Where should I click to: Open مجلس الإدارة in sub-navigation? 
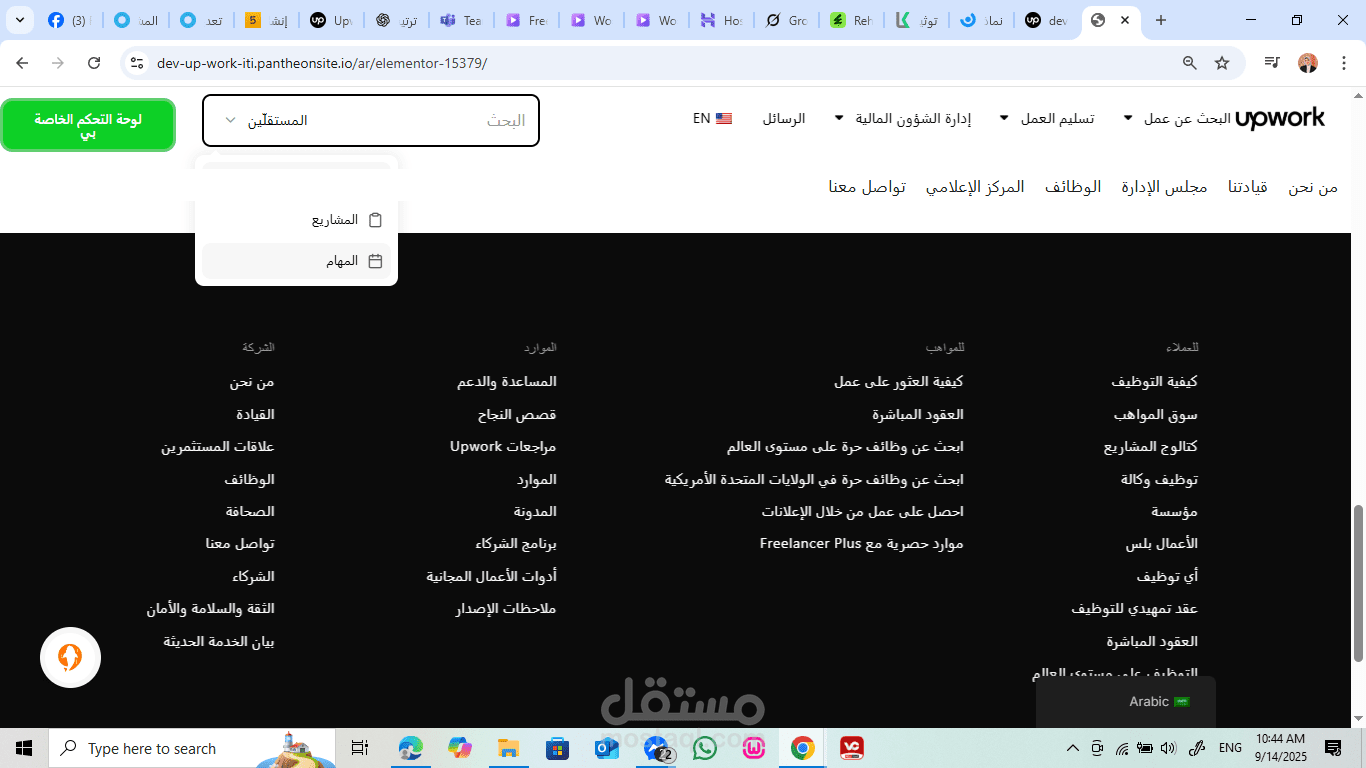click(1164, 187)
